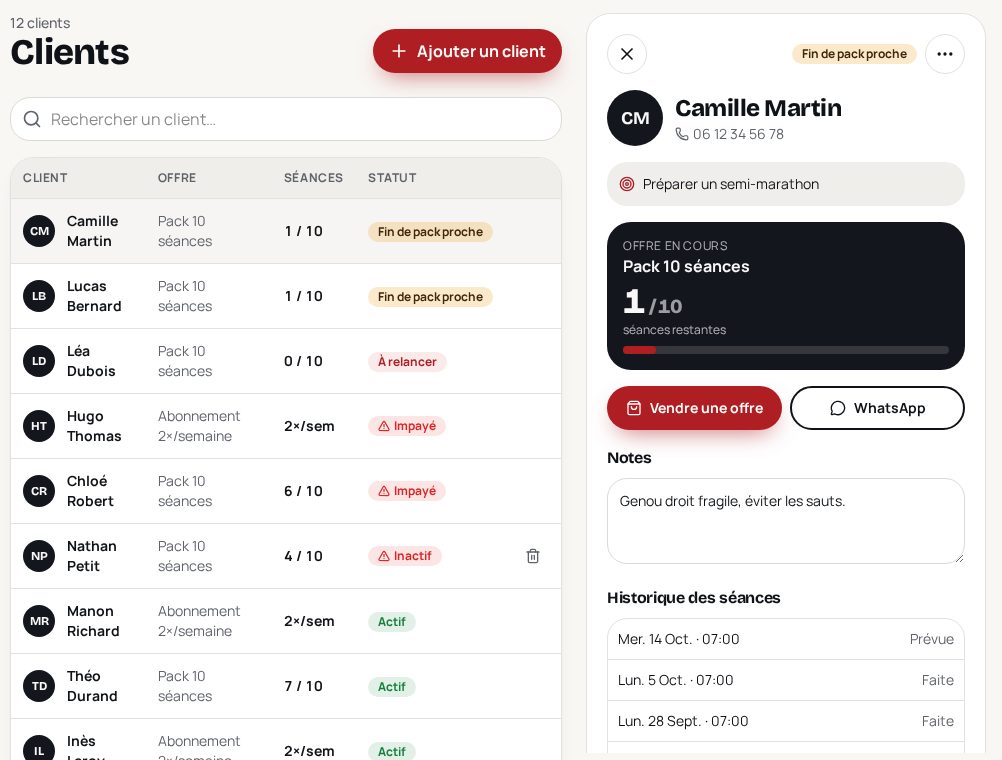1002x760 pixels.
Task: Click the MR avatar of Manon Richard
Action: point(39,621)
